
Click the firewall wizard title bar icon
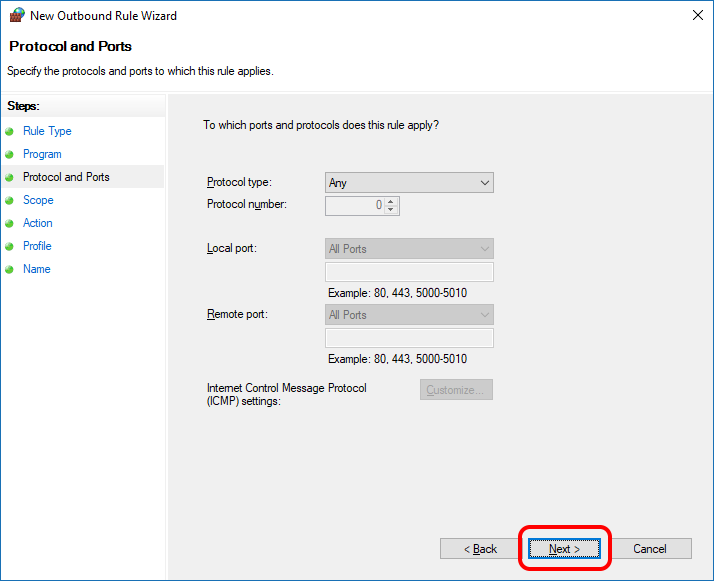[x=16, y=15]
